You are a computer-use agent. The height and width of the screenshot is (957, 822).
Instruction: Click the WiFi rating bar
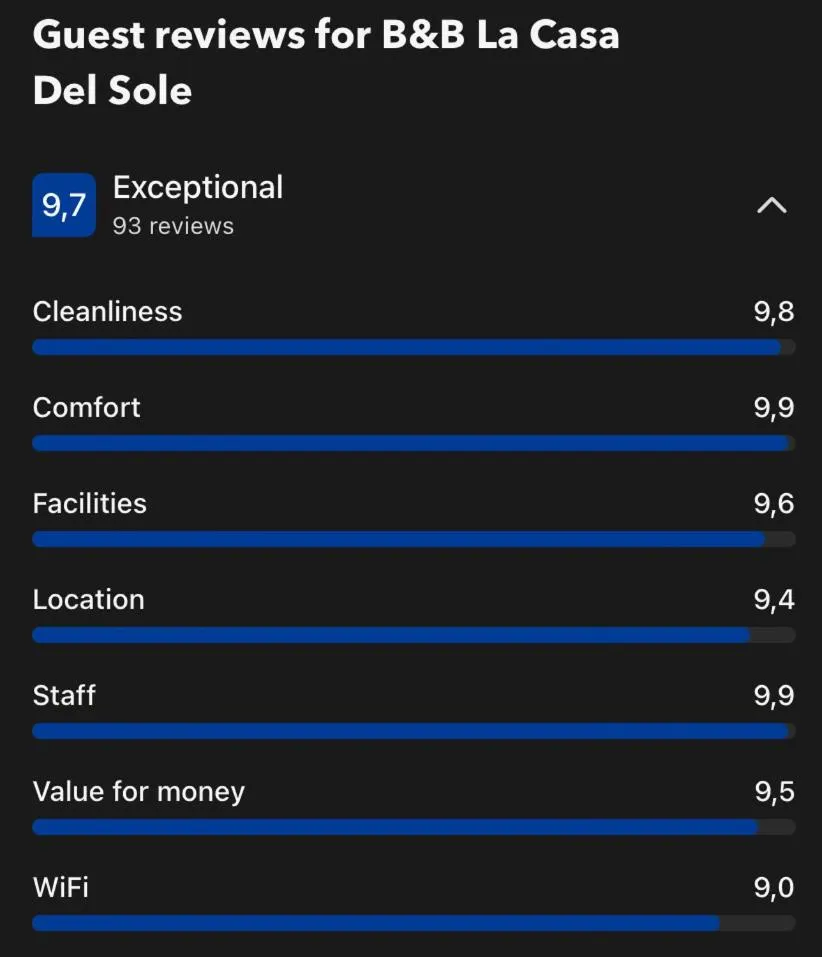(x=413, y=923)
